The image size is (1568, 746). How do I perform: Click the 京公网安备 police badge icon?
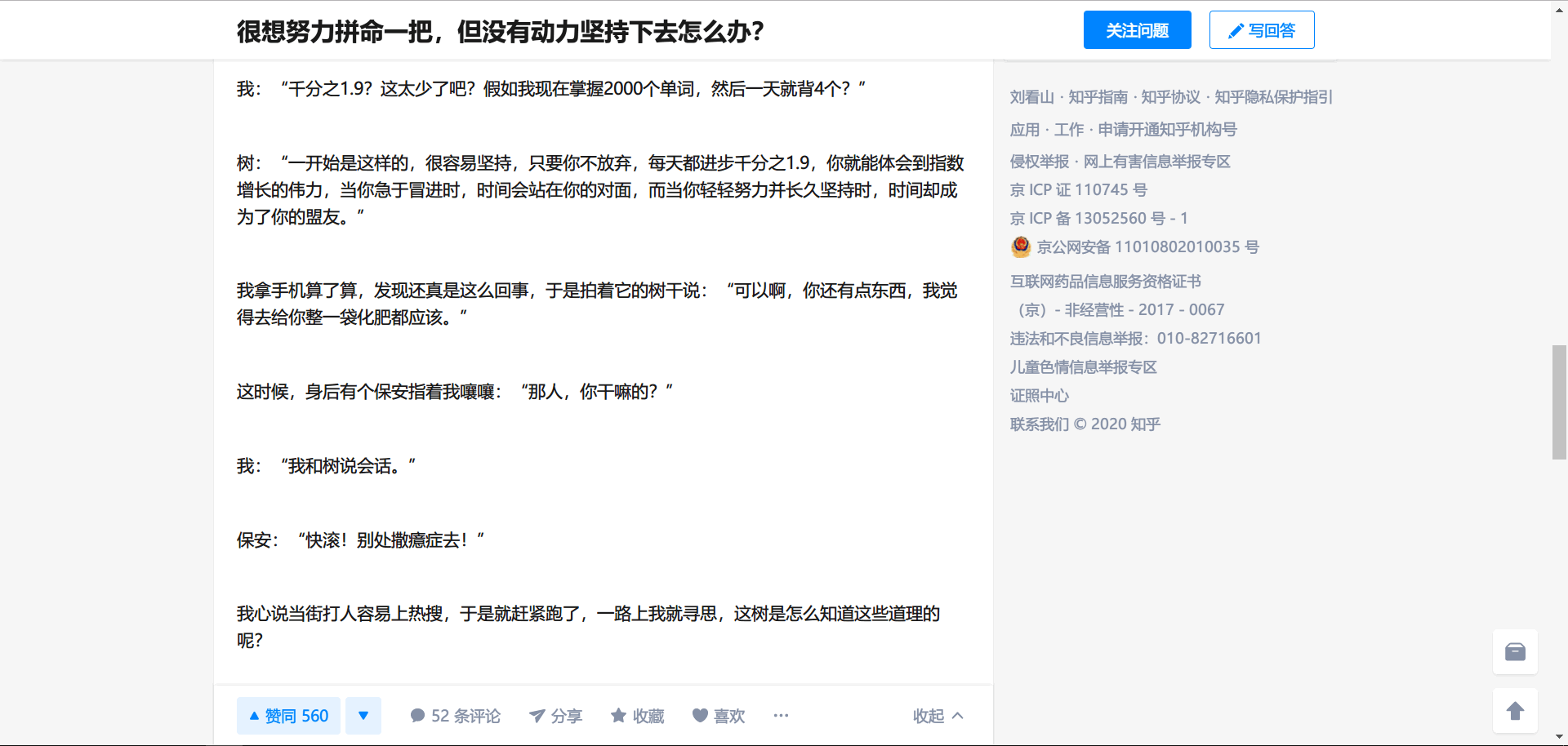(x=1021, y=246)
